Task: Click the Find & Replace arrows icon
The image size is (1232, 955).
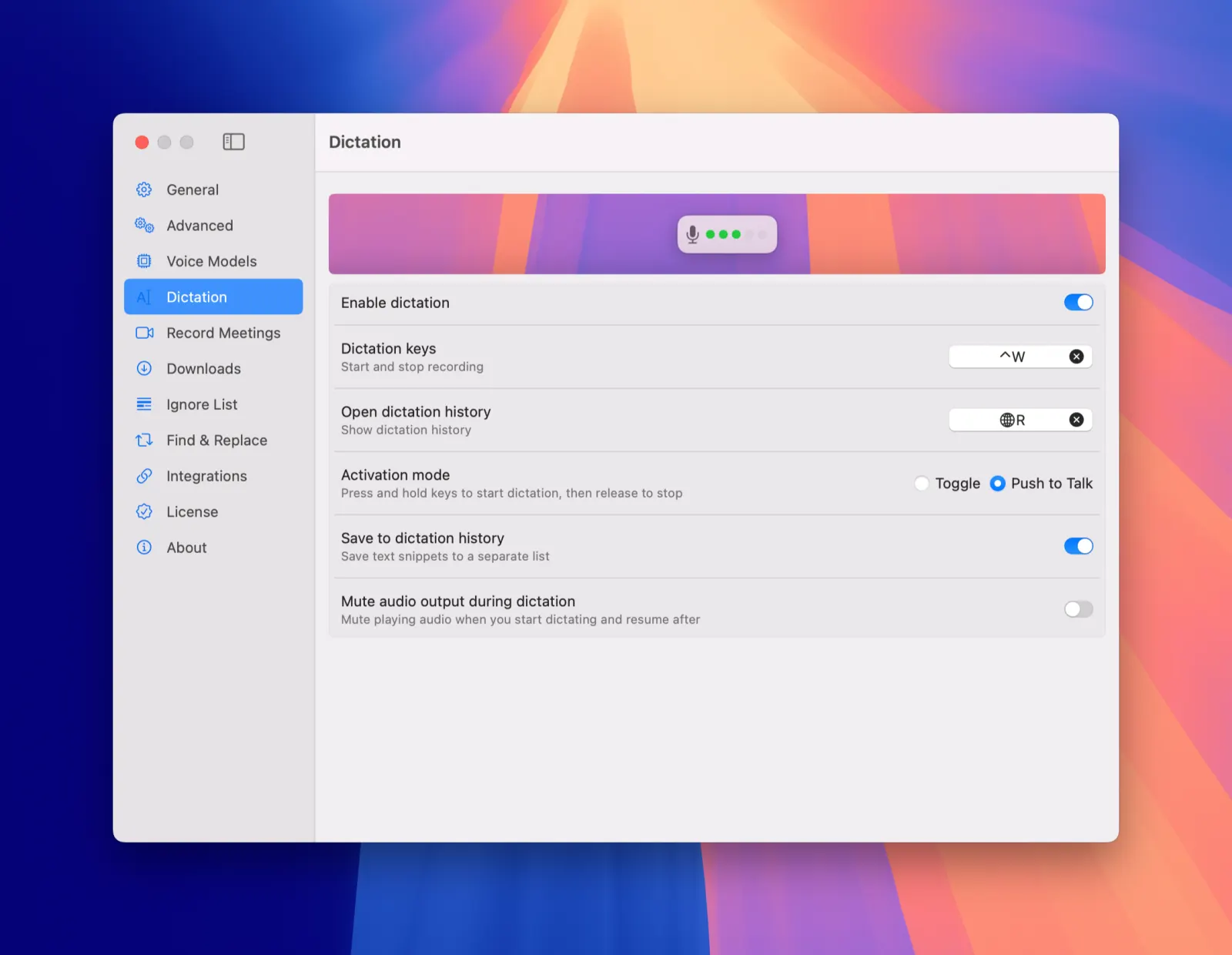Action: click(144, 440)
